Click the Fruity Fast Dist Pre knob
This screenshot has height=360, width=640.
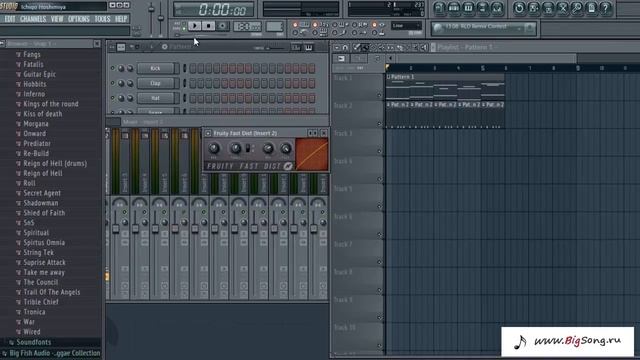(213, 148)
